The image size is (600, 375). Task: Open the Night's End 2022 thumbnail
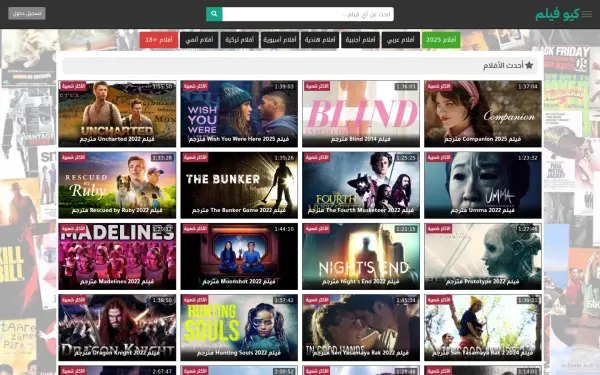(x=361, y=256)
